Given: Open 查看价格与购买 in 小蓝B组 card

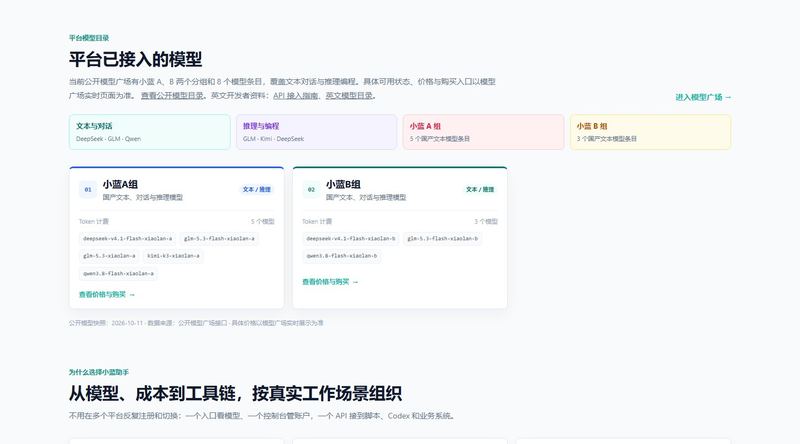Looking at the screenshot, I should (x=330, y=282).
